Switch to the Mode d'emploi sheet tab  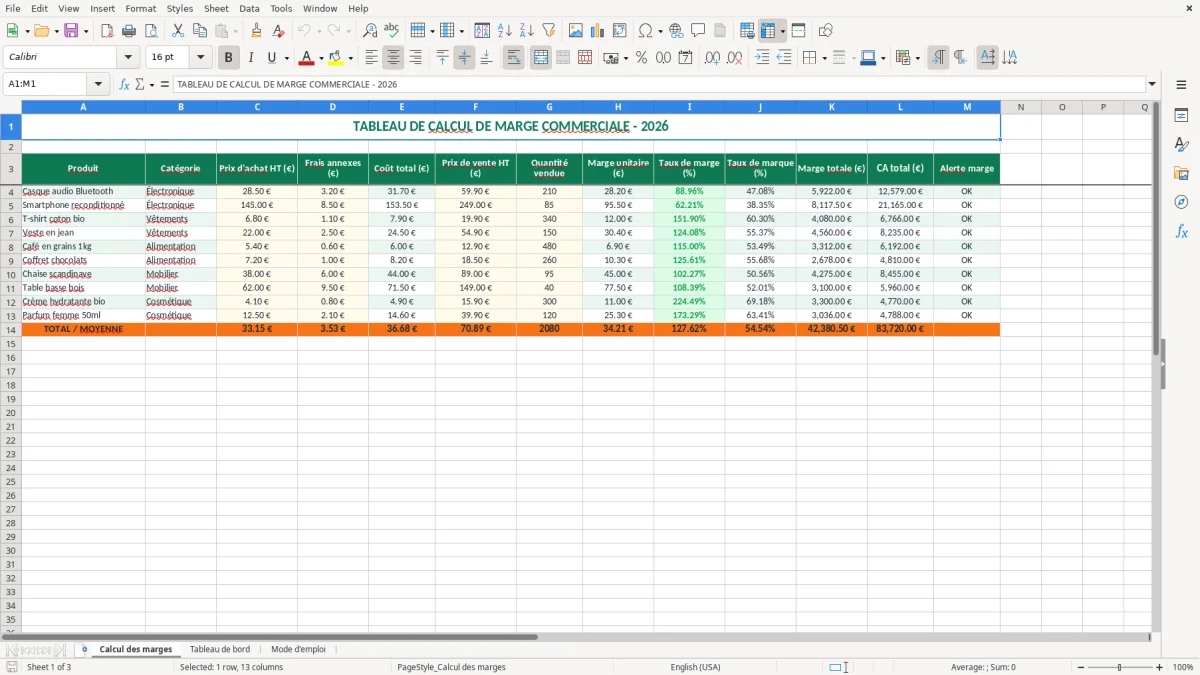point(298,649)
